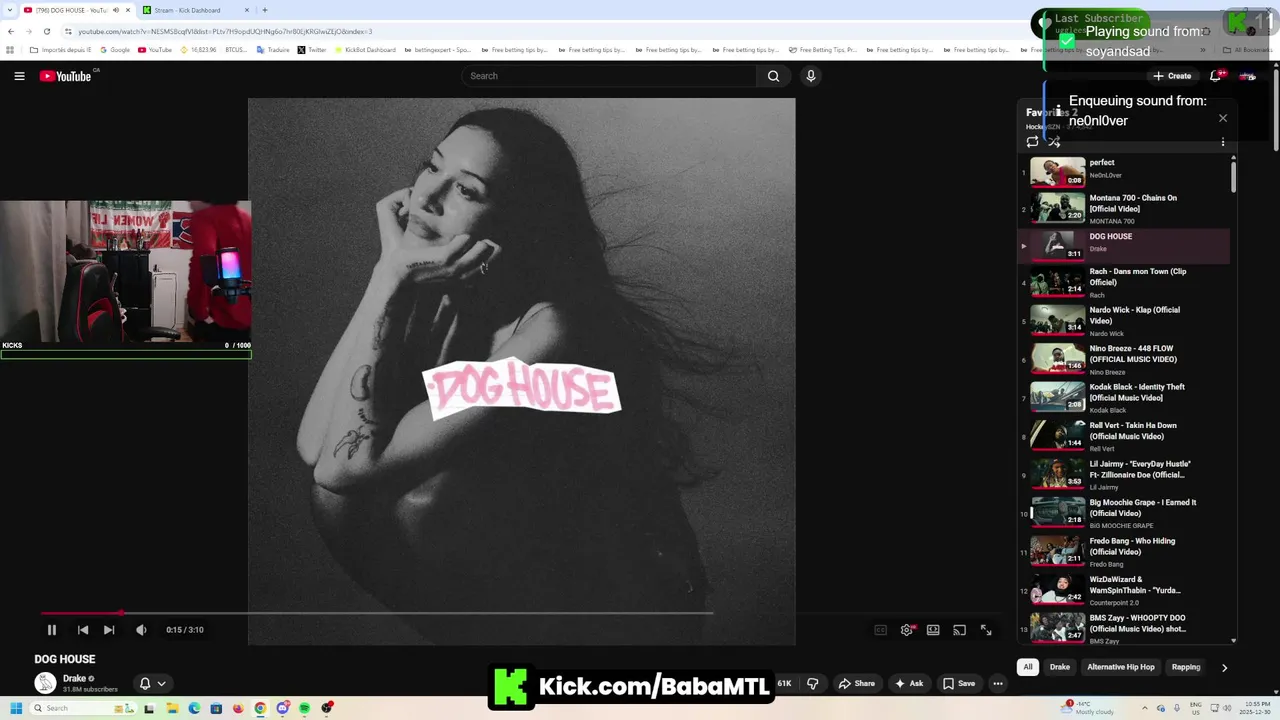Expand subscription notification bell dropdown

152,683
